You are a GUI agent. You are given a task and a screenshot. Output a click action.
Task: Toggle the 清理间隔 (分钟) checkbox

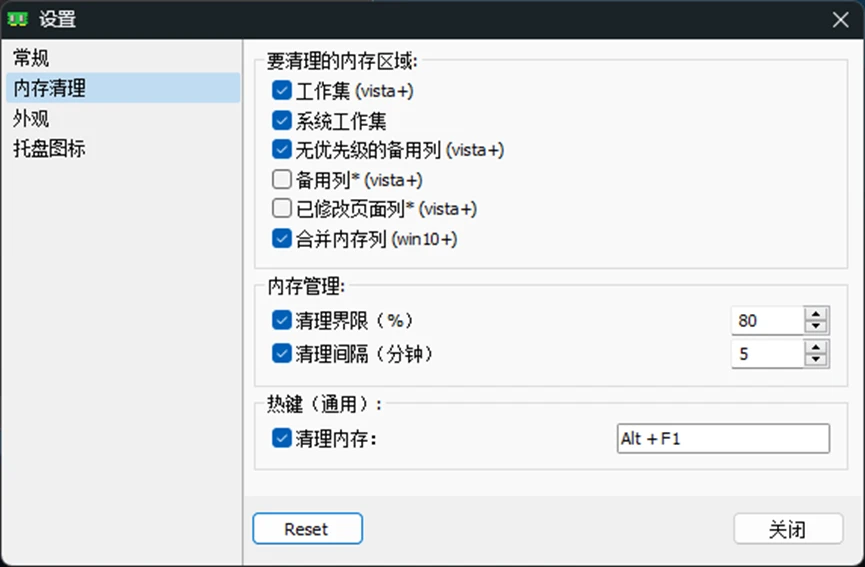point(282,354)
